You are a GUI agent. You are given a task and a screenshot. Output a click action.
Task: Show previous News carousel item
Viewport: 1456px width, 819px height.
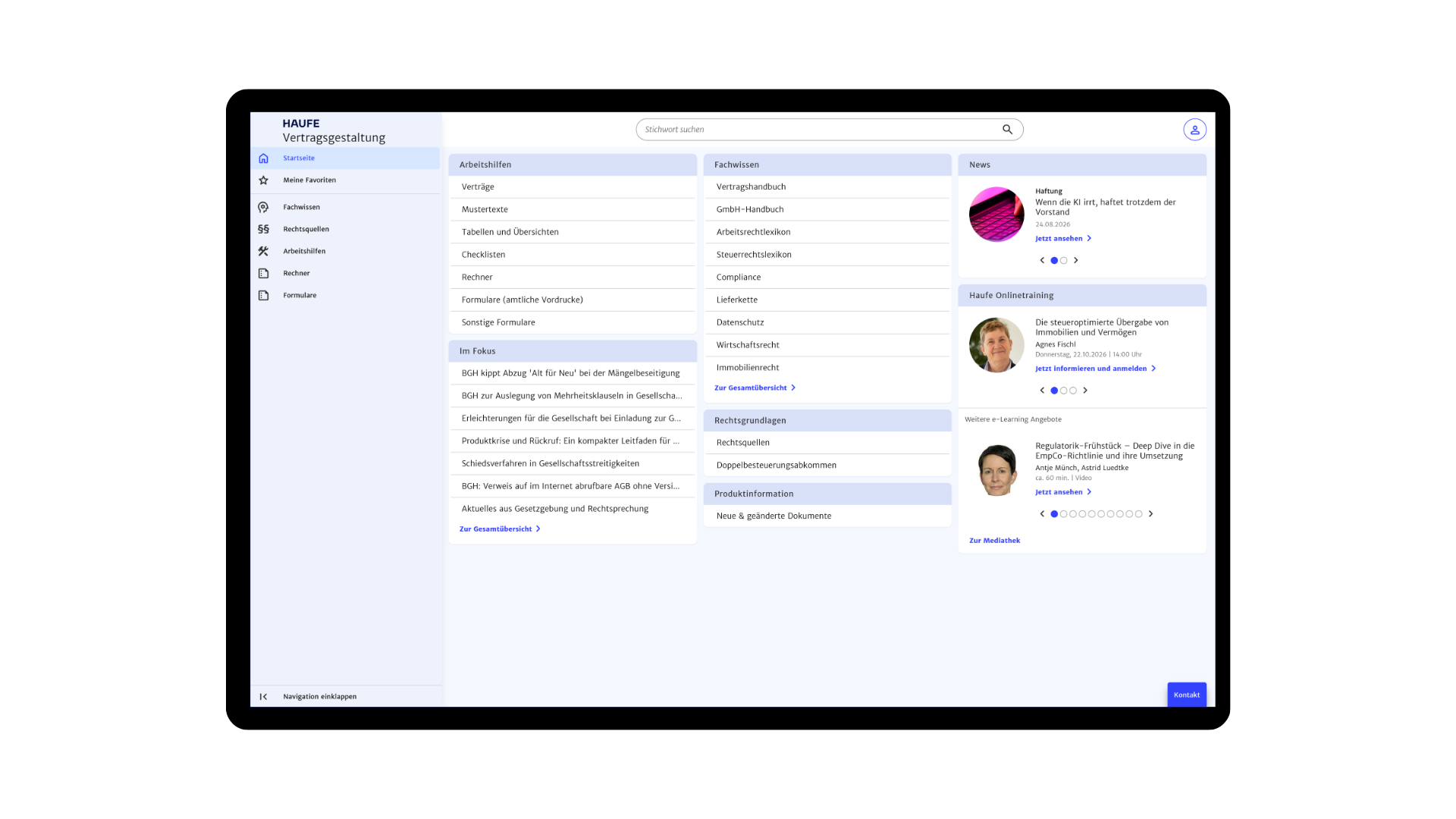[1042, 260]
